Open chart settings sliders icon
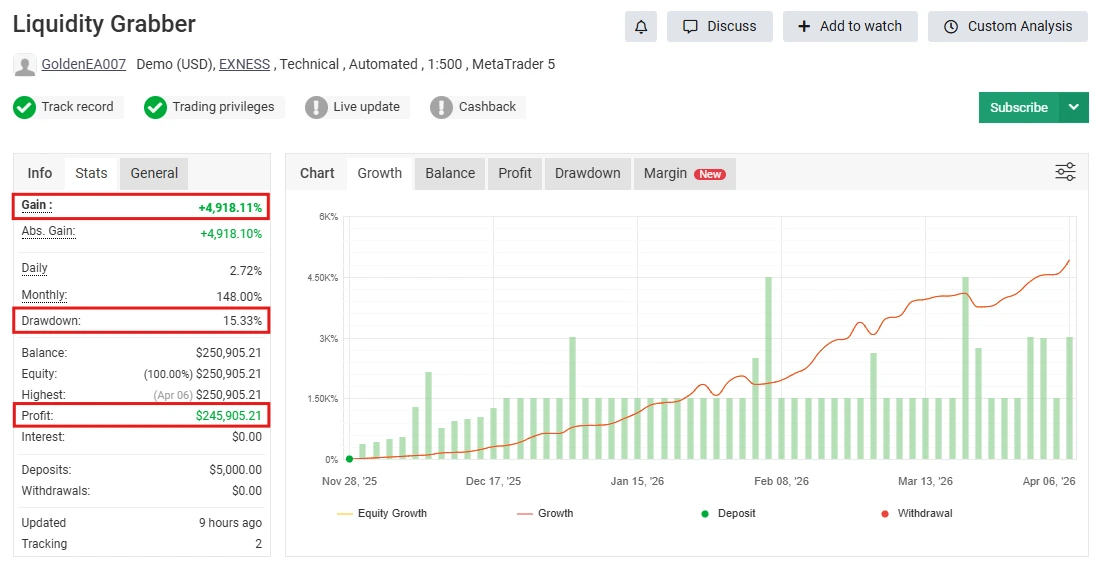This screenshot has width=1099, height=565. (x=1065, y=172)
